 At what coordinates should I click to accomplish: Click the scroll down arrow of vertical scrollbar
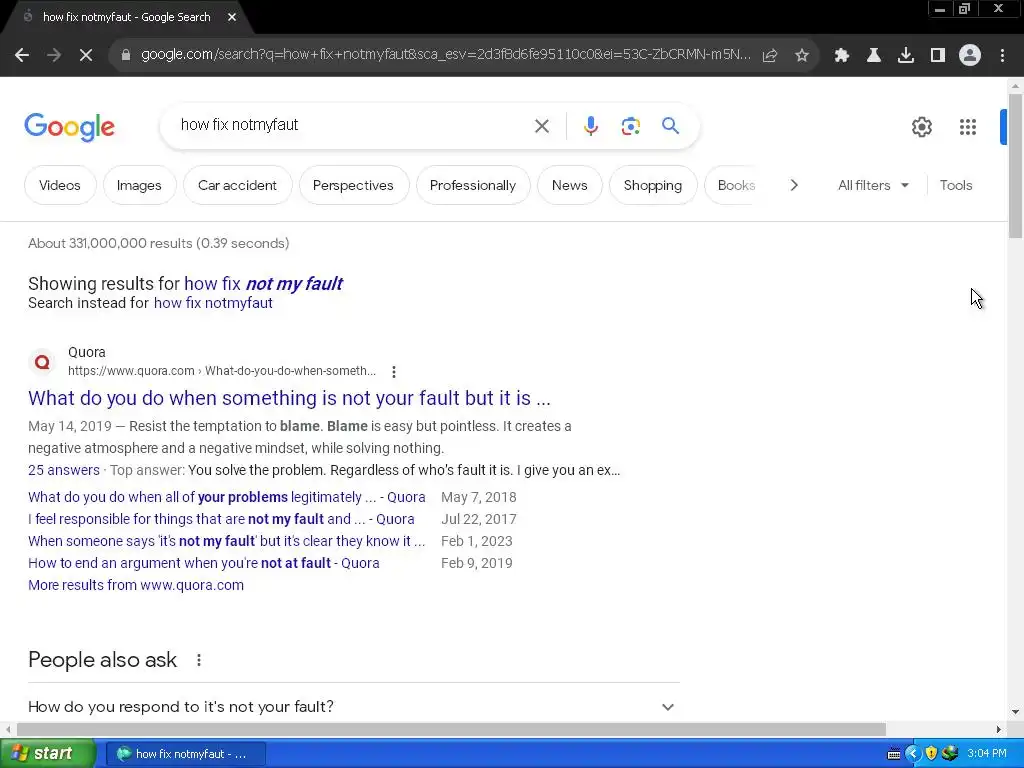point(1015,712)
